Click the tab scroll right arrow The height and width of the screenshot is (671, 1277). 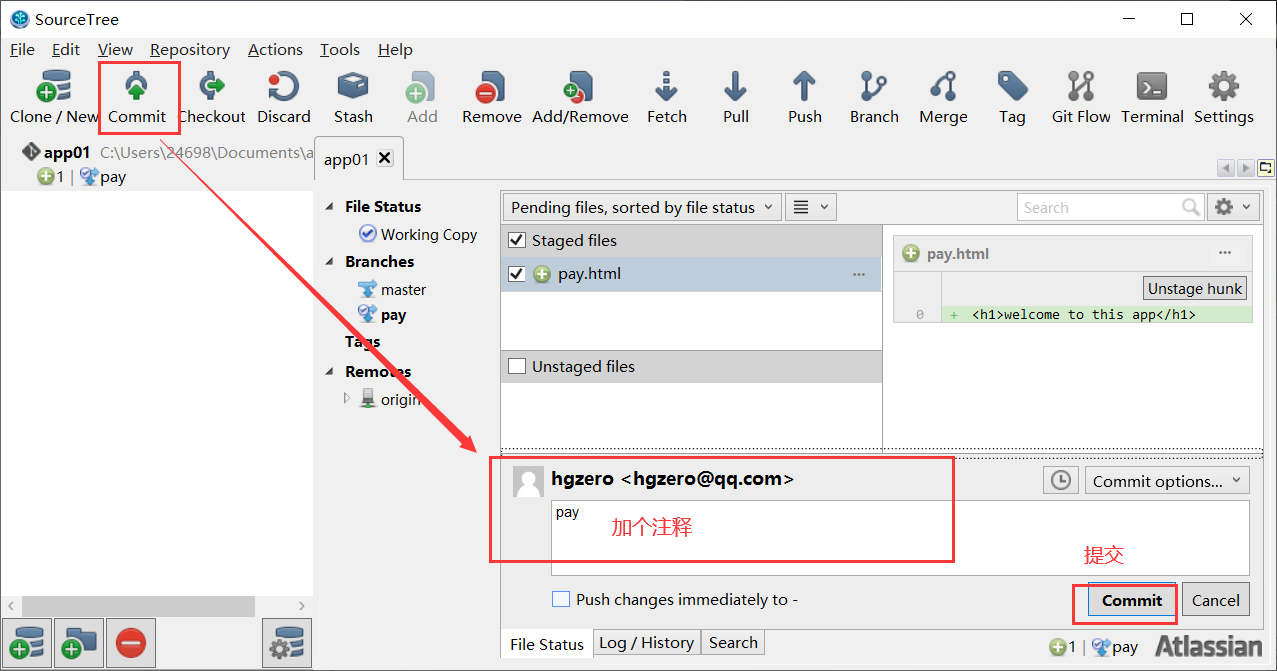1245,168
